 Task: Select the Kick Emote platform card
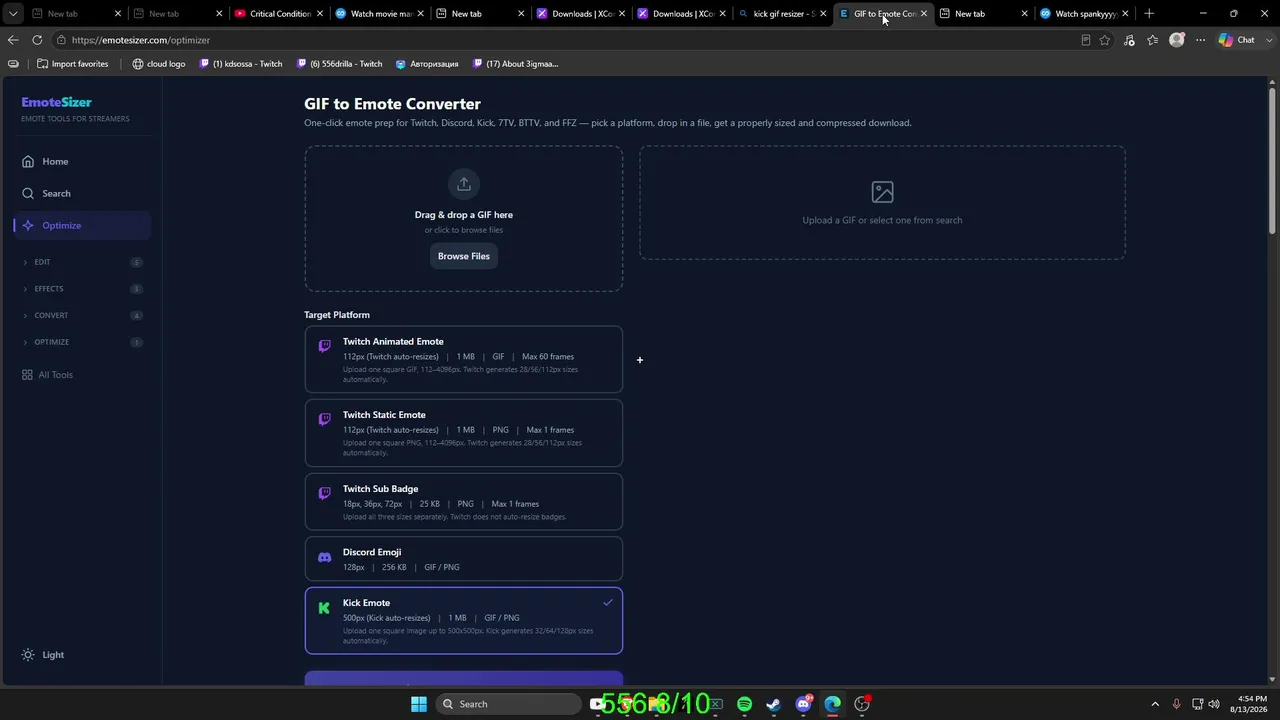point(463,620)
